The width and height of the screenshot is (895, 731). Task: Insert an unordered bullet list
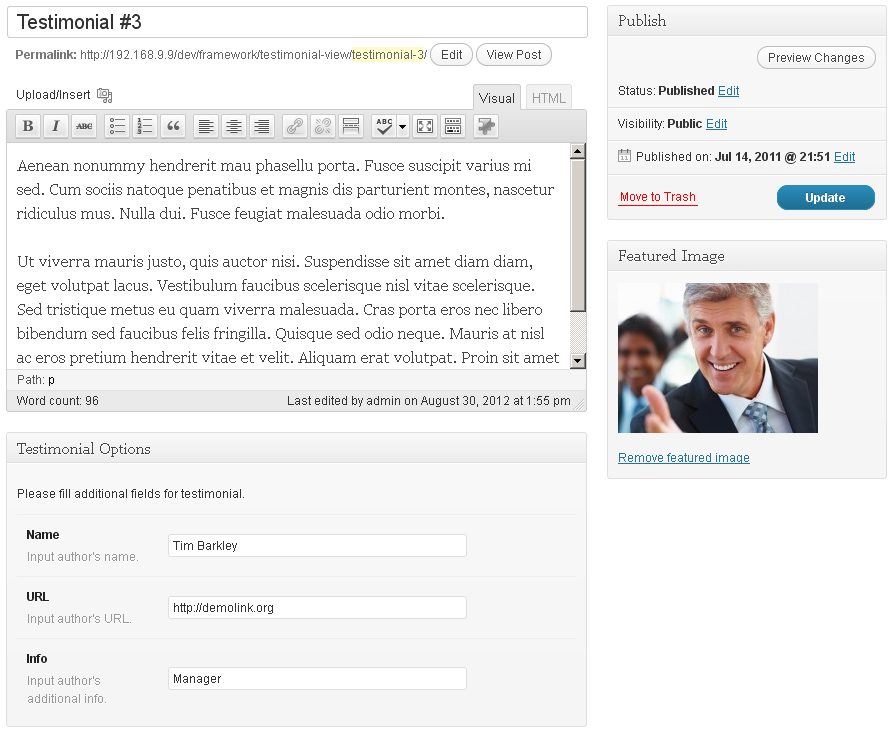118,126
